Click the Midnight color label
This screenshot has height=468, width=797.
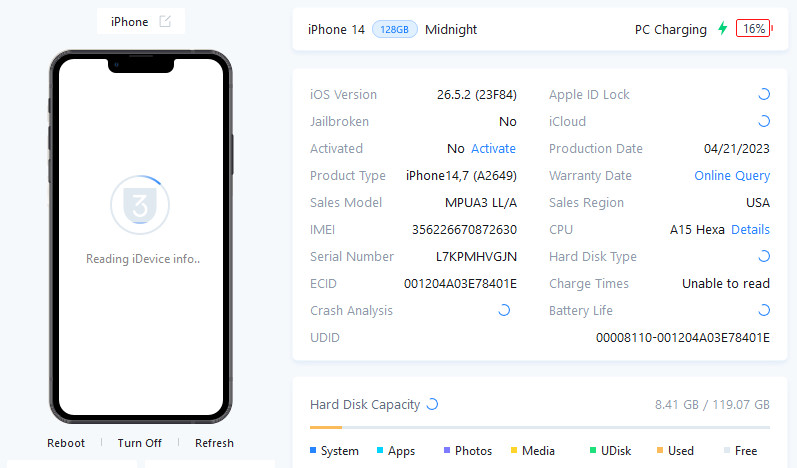click(x=451, y=29)
